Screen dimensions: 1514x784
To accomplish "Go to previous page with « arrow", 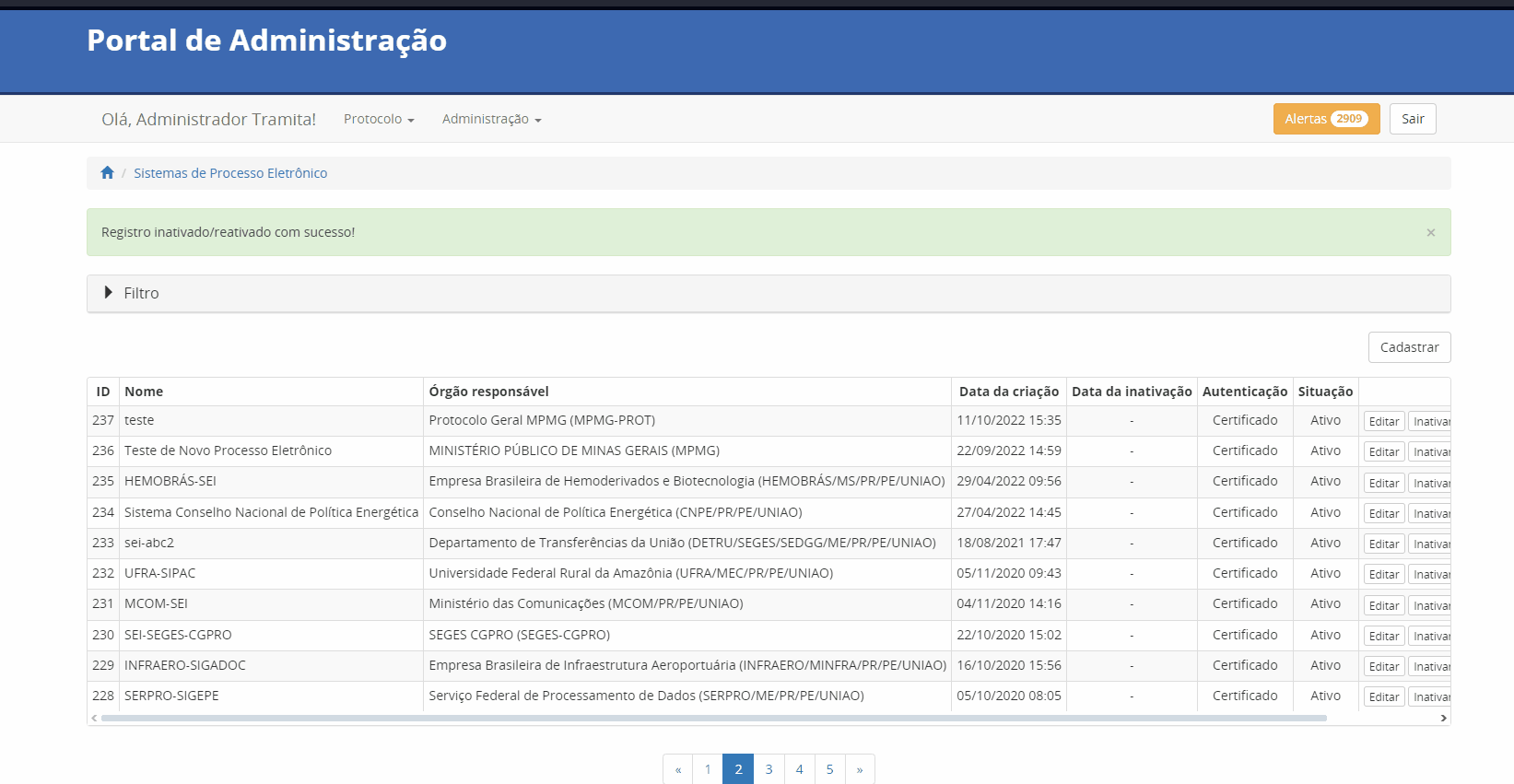I will point(678,769).
